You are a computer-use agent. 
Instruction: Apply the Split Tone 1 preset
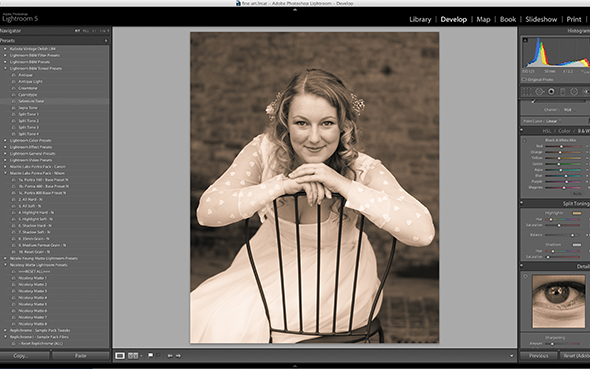point(29,114)
